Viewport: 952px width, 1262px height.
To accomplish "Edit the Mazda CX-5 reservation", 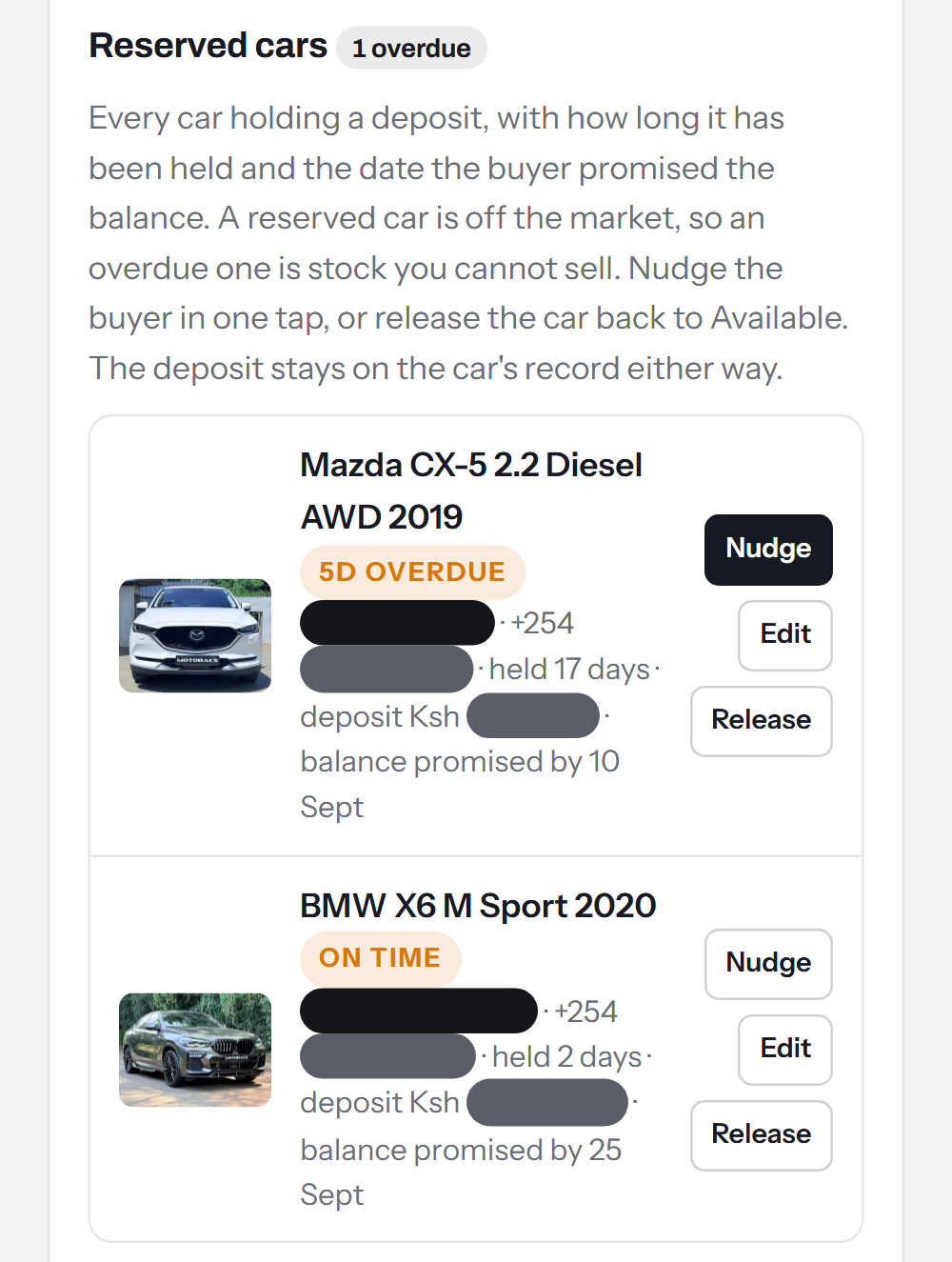I will click(x=785, y=635).
